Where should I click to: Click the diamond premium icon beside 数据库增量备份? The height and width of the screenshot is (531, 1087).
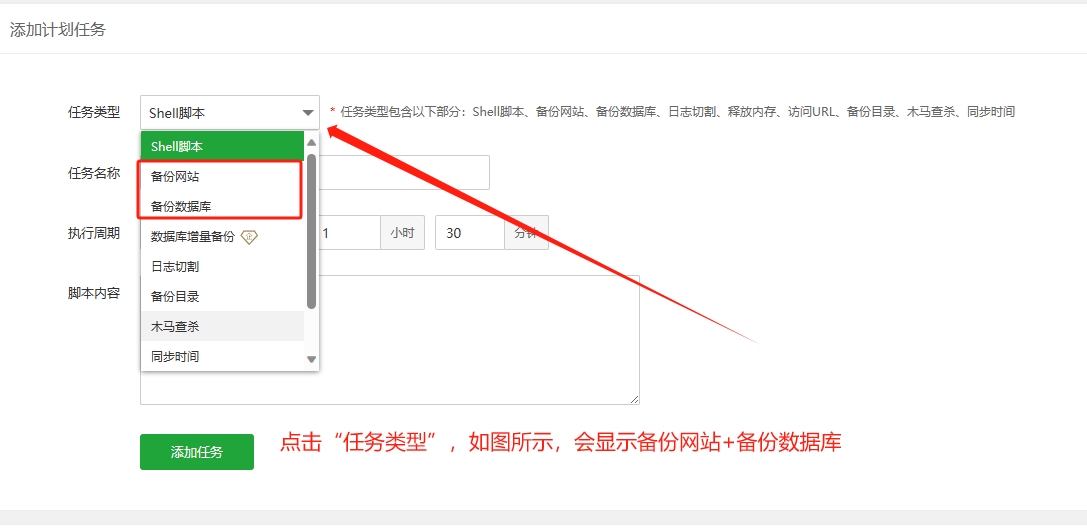click(249, 237)
